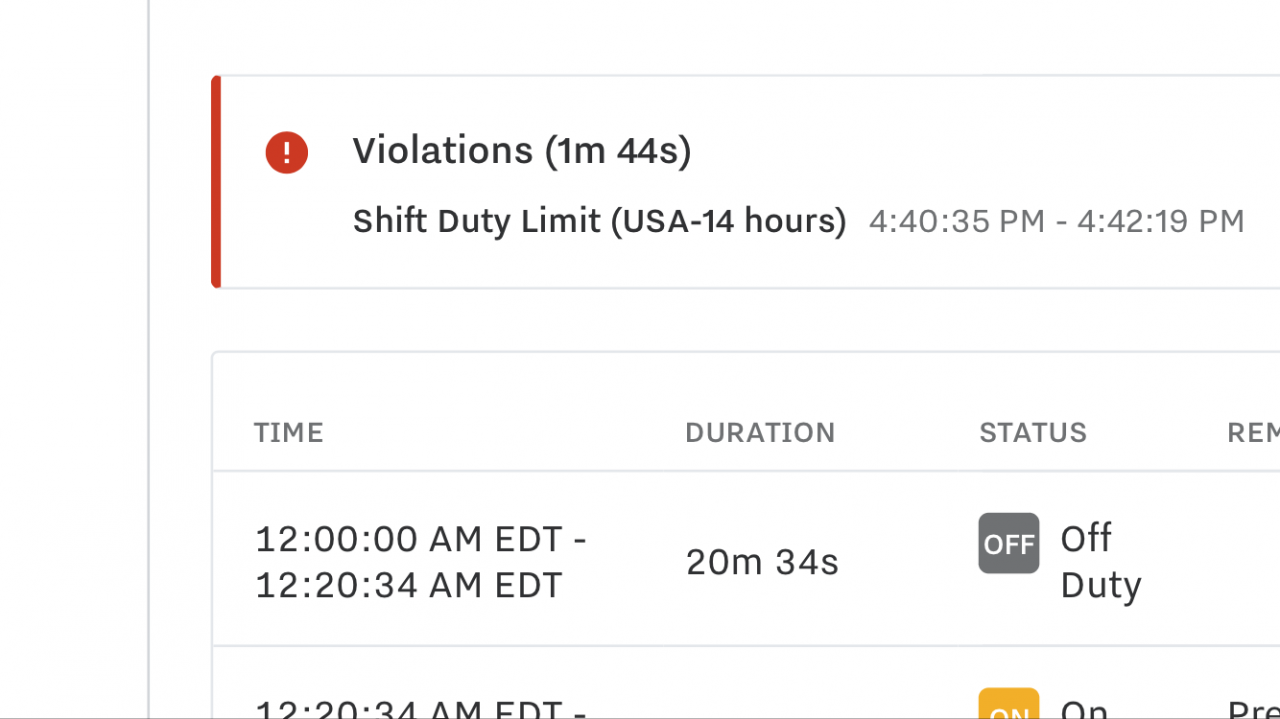Click the Off Duty status label

[x=1101, y=561]
